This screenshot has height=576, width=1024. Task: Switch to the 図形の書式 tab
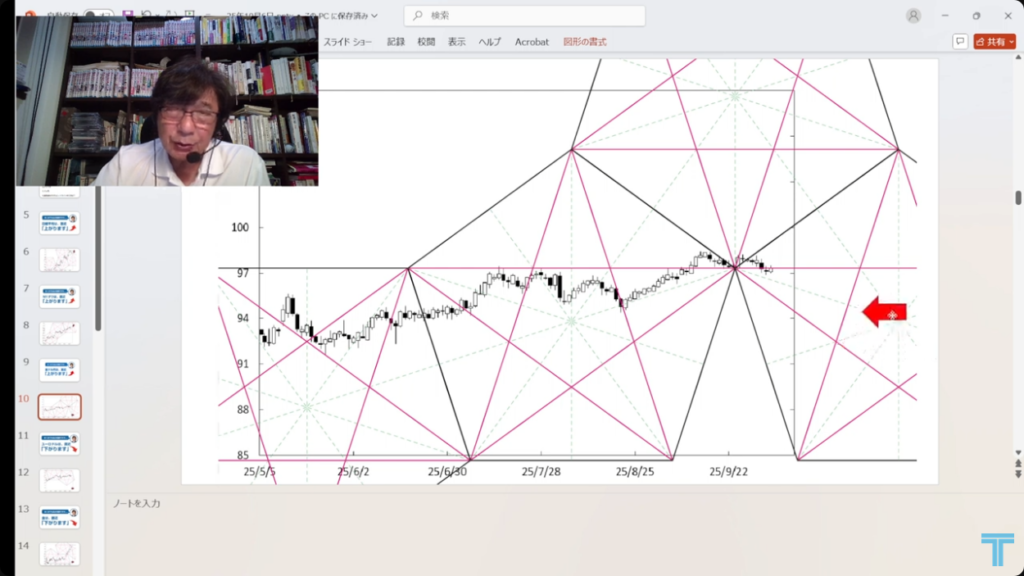point(585,42)
